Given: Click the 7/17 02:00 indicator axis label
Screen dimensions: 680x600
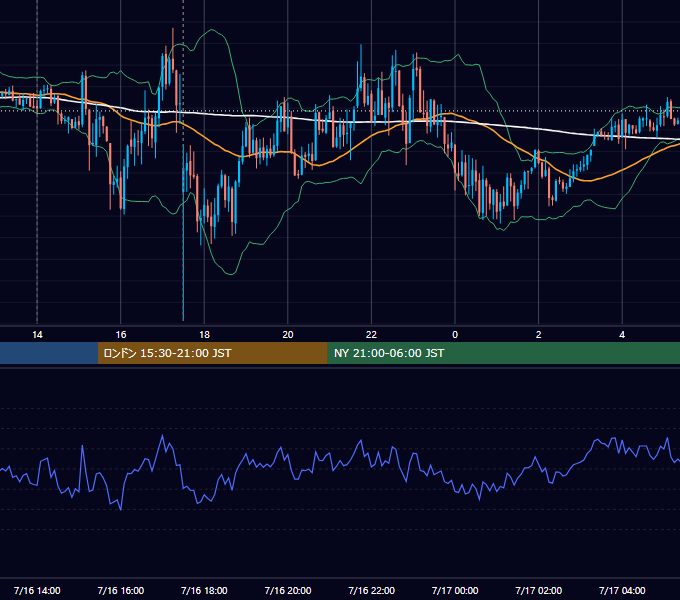Looking at the screenshot, I should click(x=539, y=590).
